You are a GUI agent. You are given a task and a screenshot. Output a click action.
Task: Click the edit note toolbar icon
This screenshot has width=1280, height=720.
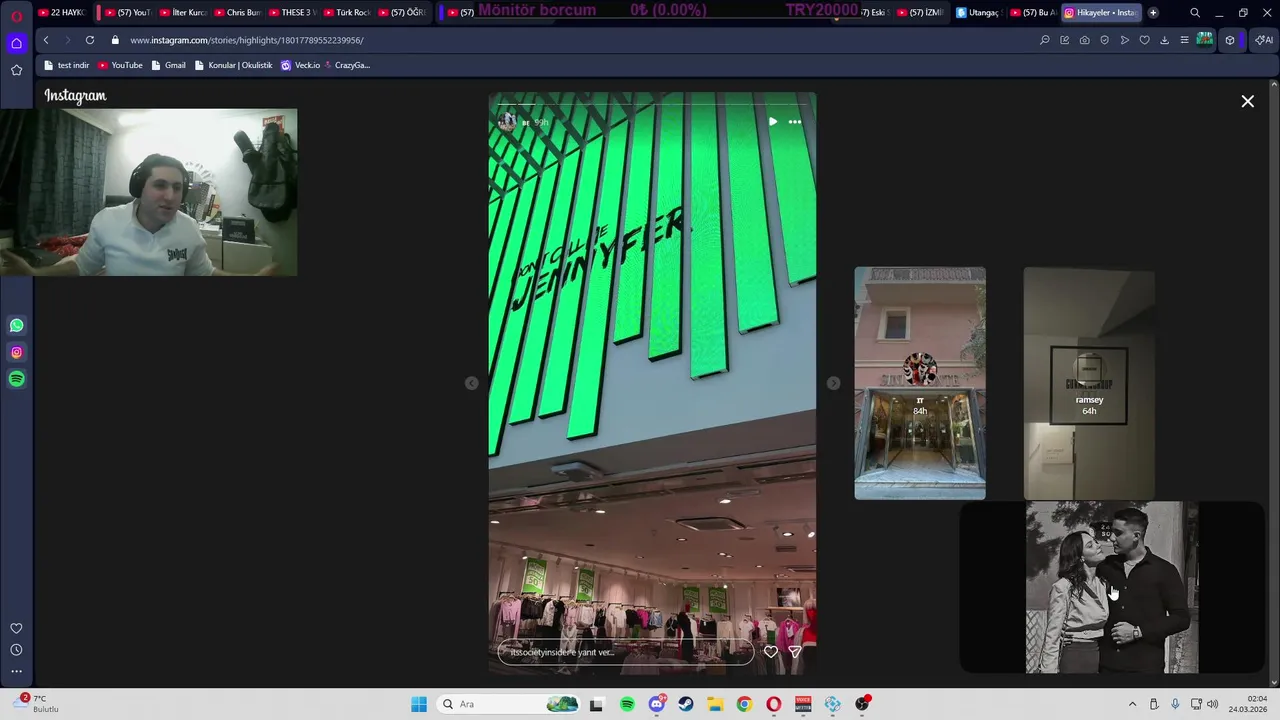coord(1065,40)
